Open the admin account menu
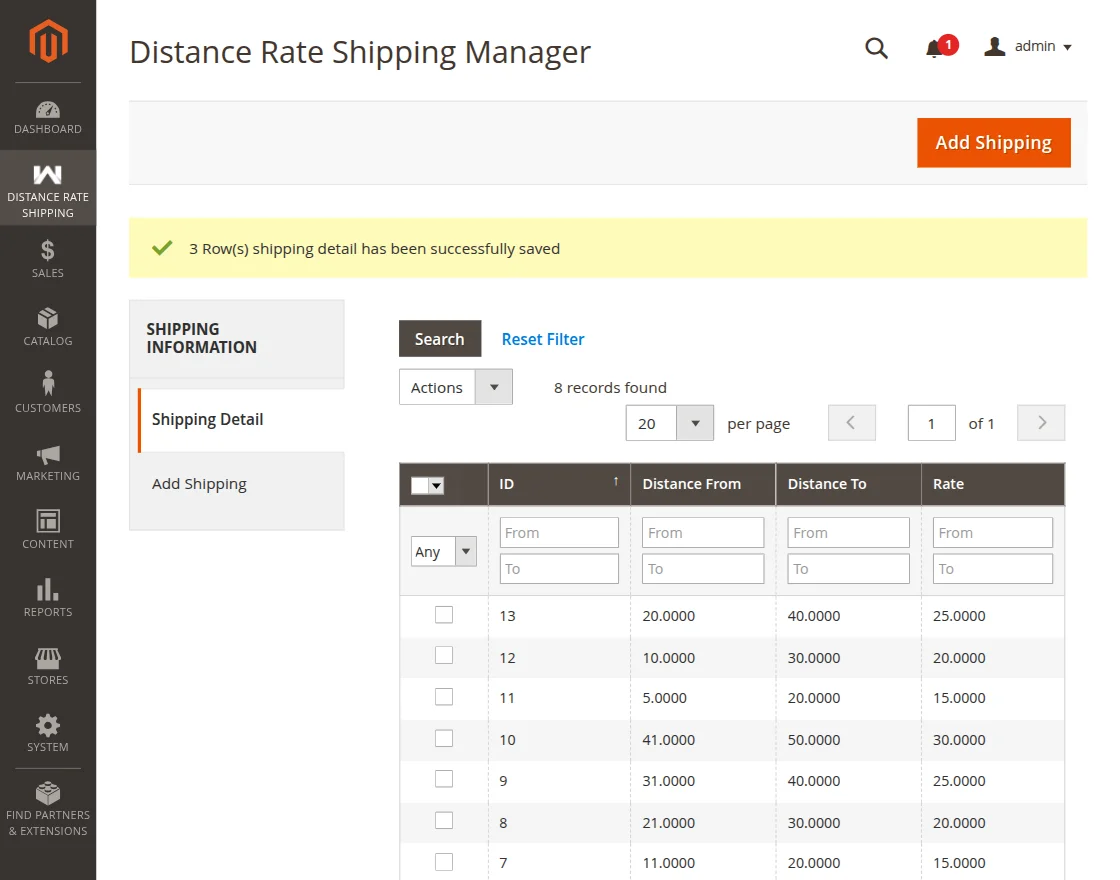Viewport: 1120px width, 880px height. pyautogui.click(x=1028, y=46)
